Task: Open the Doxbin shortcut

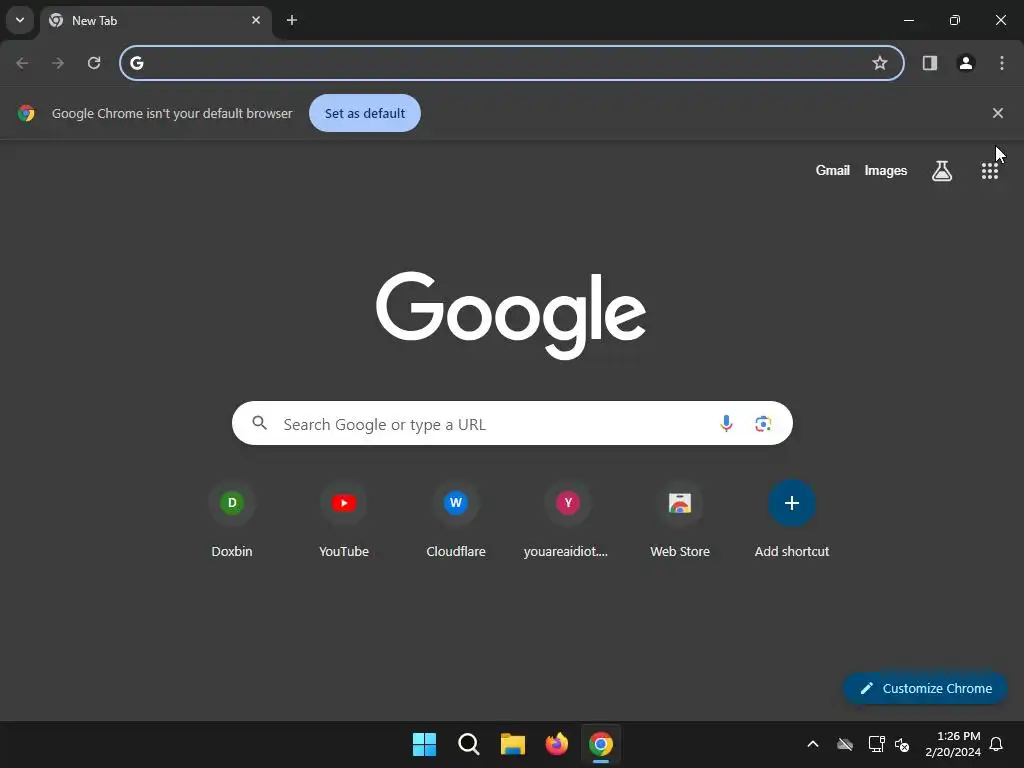Action: (x=232, y=520)
